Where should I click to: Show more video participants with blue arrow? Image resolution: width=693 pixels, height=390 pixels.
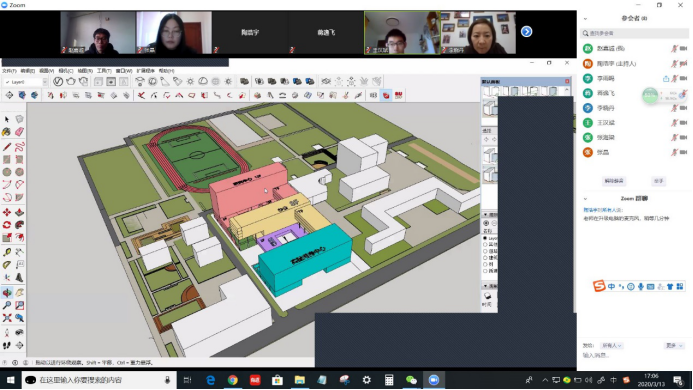526,32
